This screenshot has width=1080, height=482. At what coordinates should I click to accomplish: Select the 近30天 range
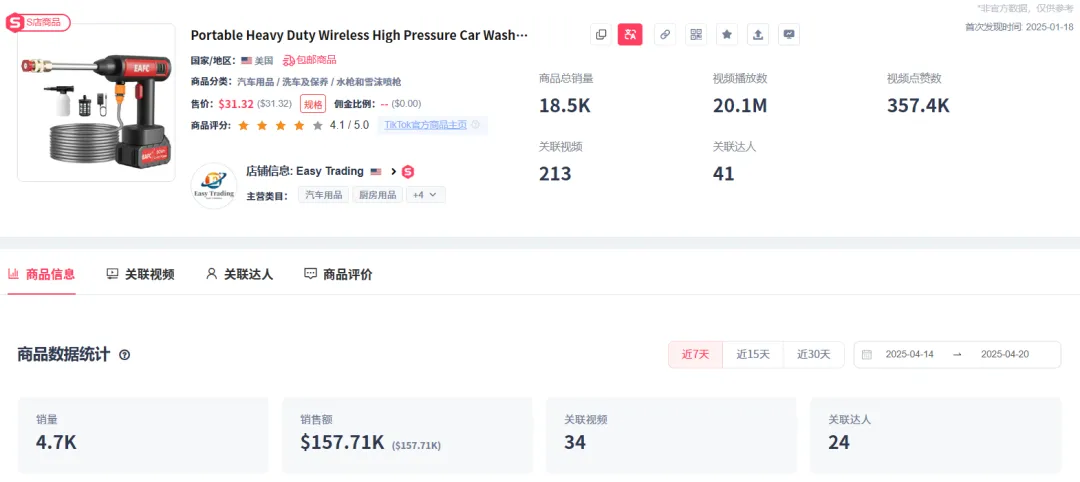click(x=813, y=355)
